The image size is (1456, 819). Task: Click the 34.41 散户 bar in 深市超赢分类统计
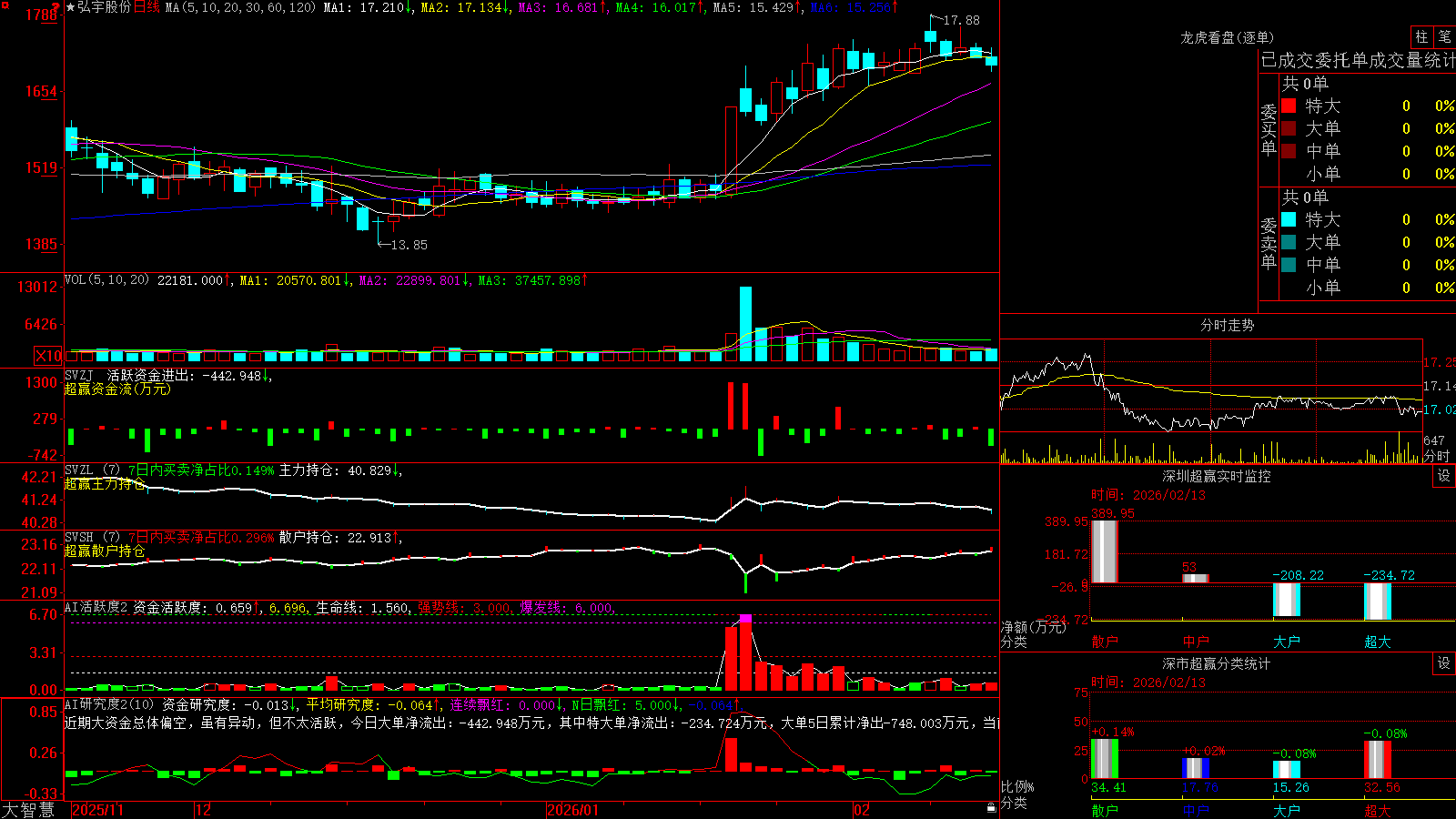[1105, 759]
